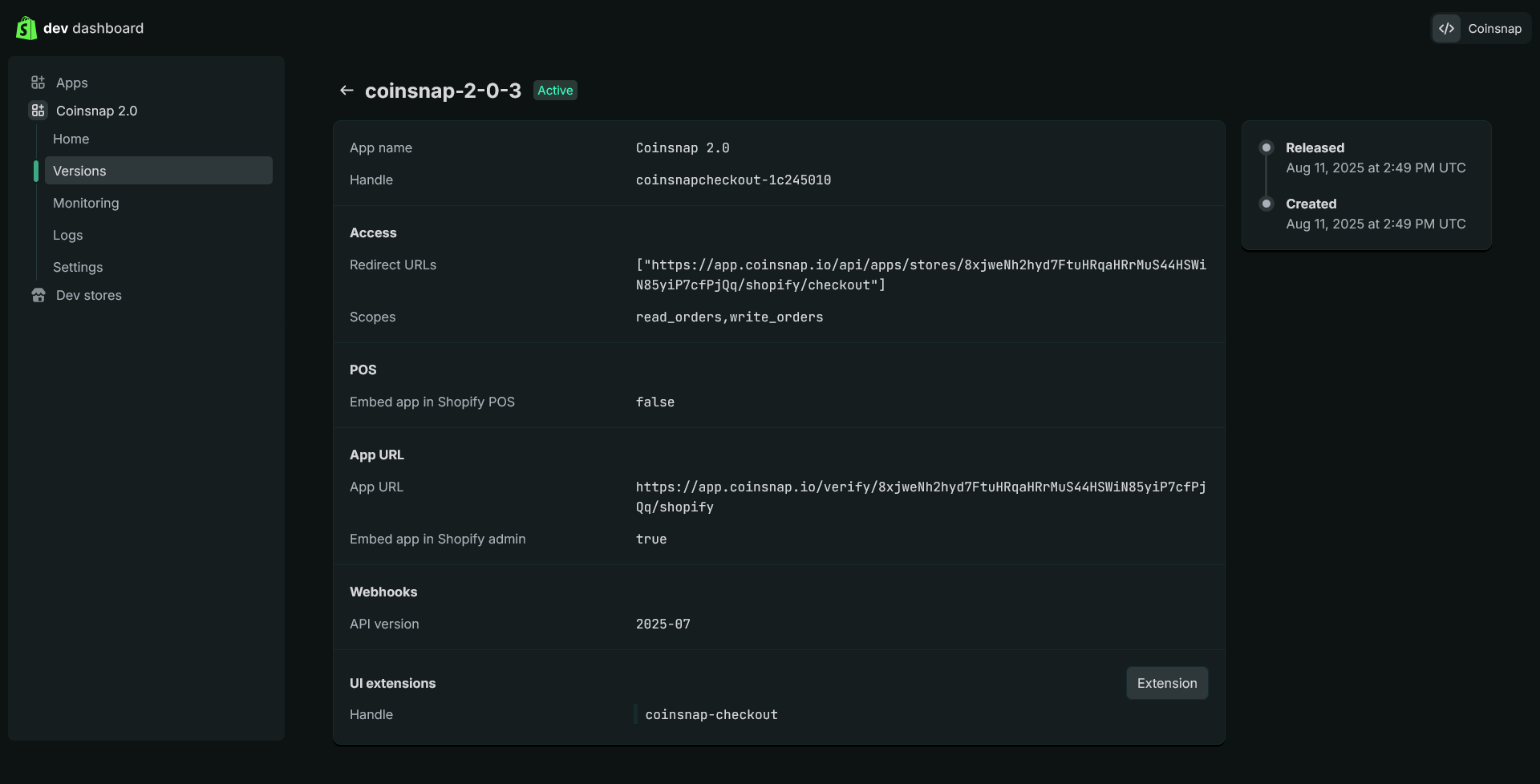The height and width of the screenshot is (784, 1540).
Task: Open the Home page in sidebar
Action: click(x=71, y=139)
